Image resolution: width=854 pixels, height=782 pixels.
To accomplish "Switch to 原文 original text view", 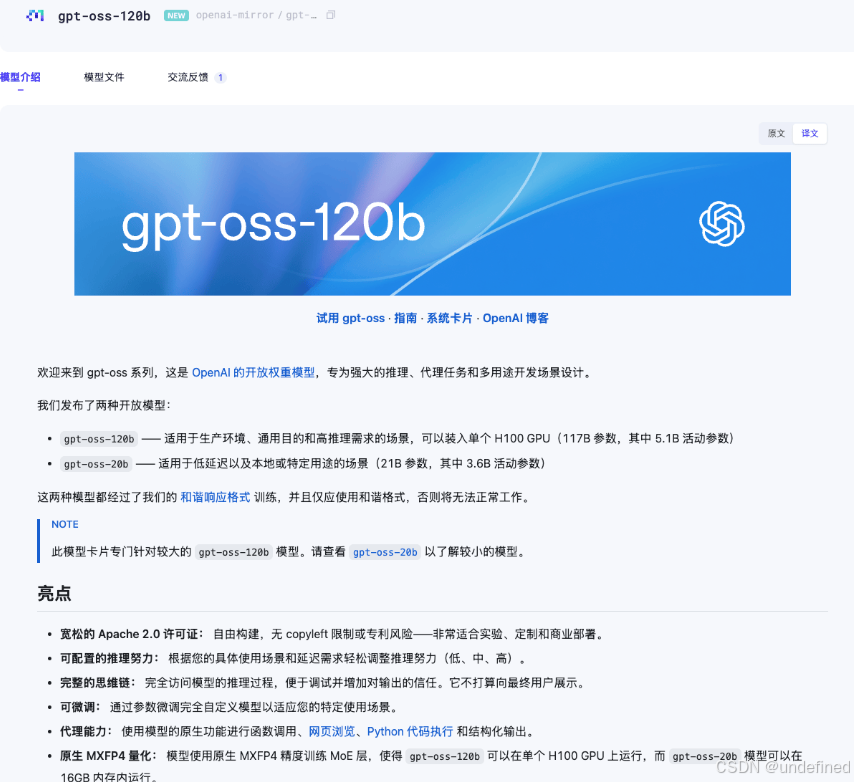I will tap(776, 133).
